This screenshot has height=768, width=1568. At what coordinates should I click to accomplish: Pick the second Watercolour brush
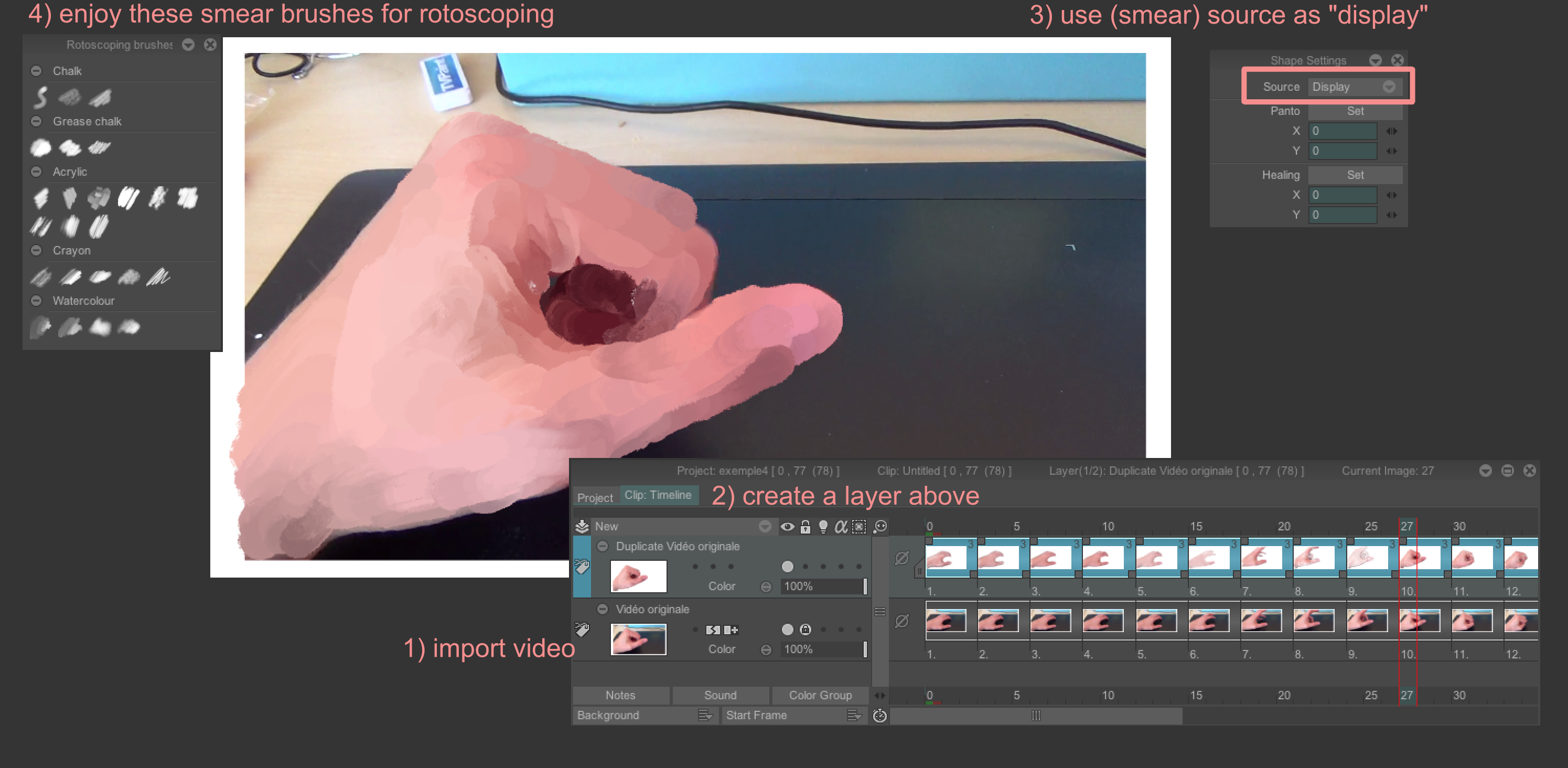tap(70, 328)
